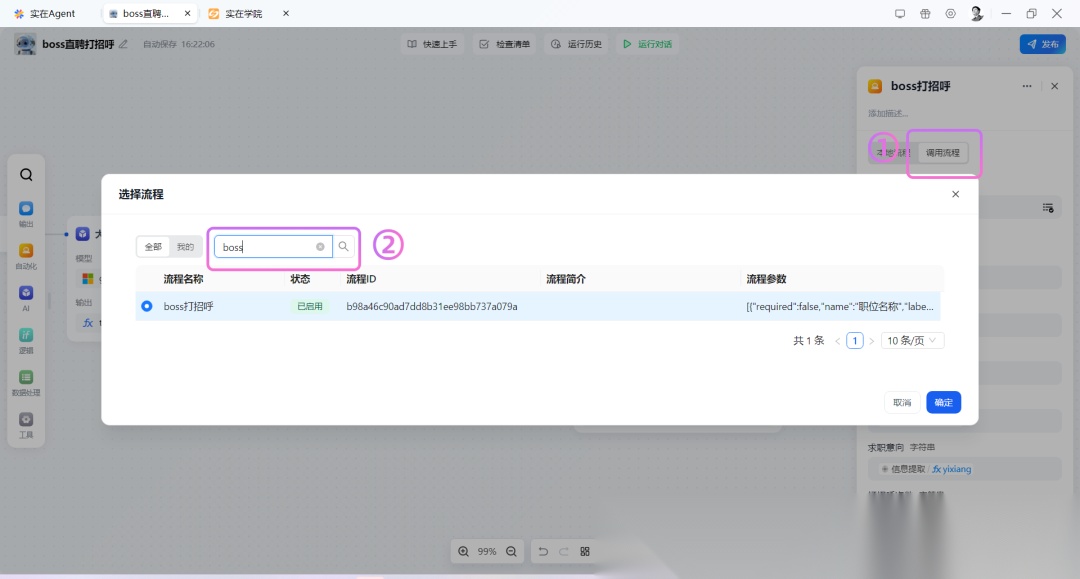Open the 10 条/页 page size dropdown
This screenshot has width=1080, height=579.
pyautogui.click(x=912, y=340)
